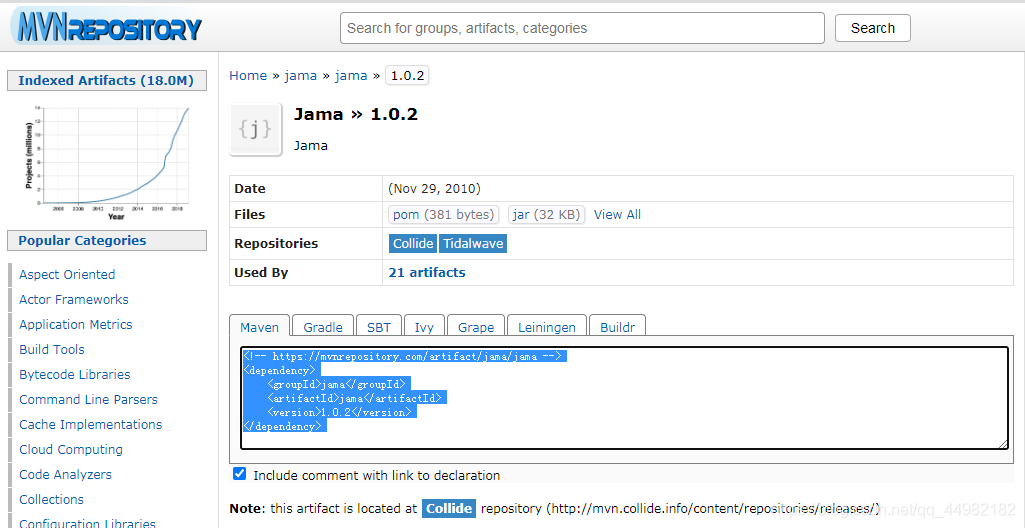Click the textarea resize grip corner
Viewport: 1025px width, 528px height.
pos(1003,444)
